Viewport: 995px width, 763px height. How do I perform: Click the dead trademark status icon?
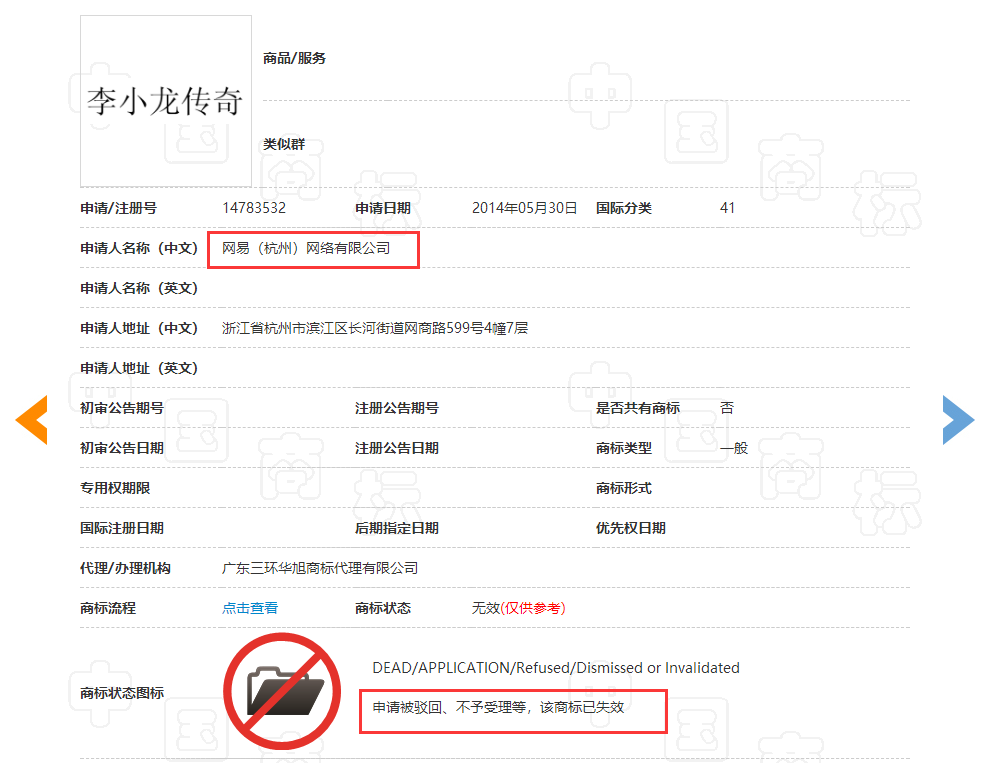pyautogui.click(x=287, y=693)
